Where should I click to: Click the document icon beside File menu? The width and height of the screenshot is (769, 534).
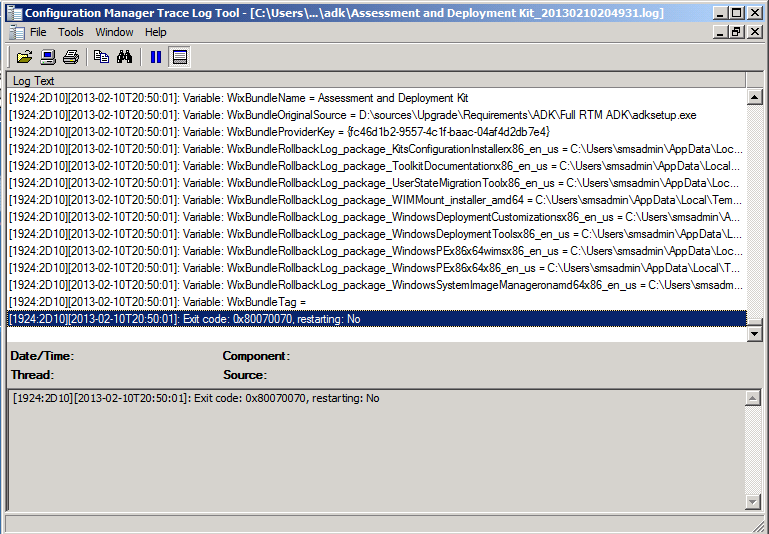[17, 32]
